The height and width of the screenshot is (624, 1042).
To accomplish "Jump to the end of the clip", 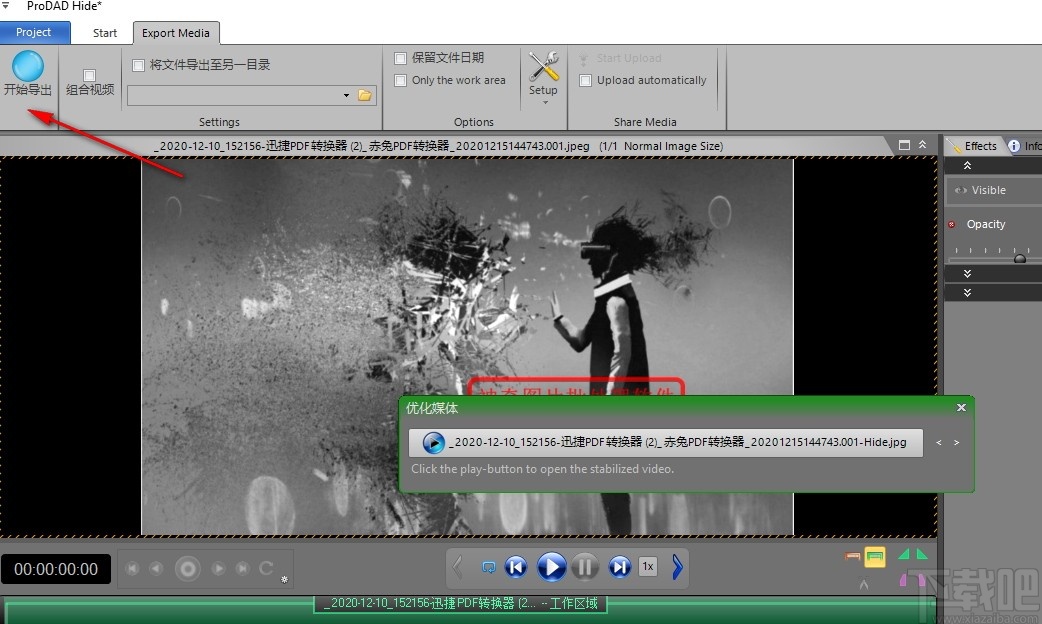I will 619,567.
